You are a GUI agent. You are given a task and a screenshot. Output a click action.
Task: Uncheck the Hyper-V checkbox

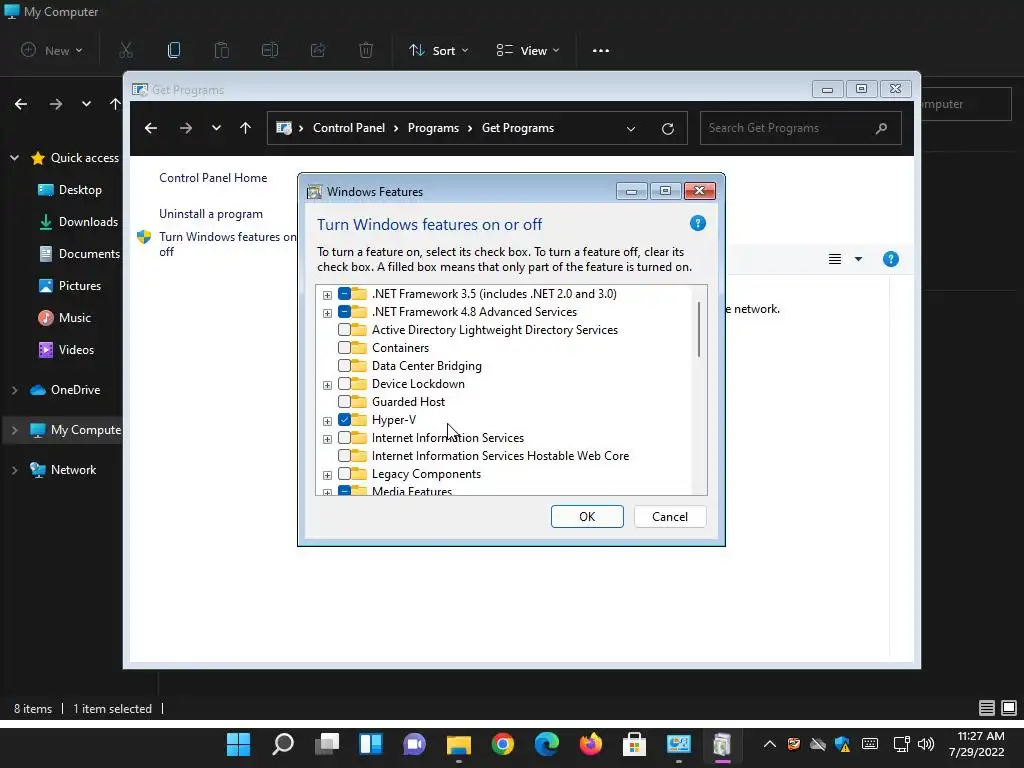[x=344, y=420]
